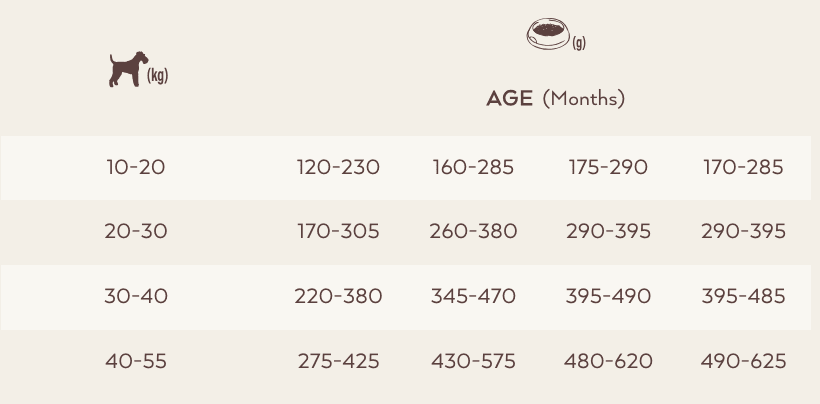Click the 345-470 feeding value
Image resolution: width=820 pixels, height=404 pixels.
473,296
